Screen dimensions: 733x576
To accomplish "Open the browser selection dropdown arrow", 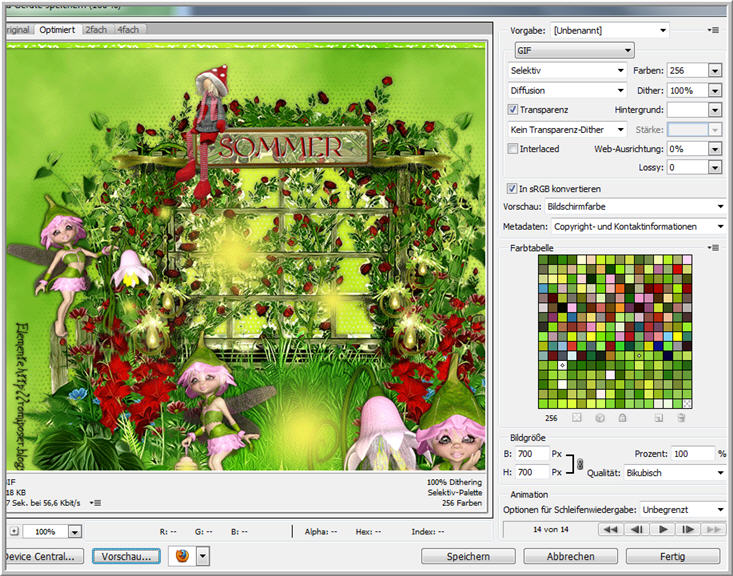I will tap(202, 556).
